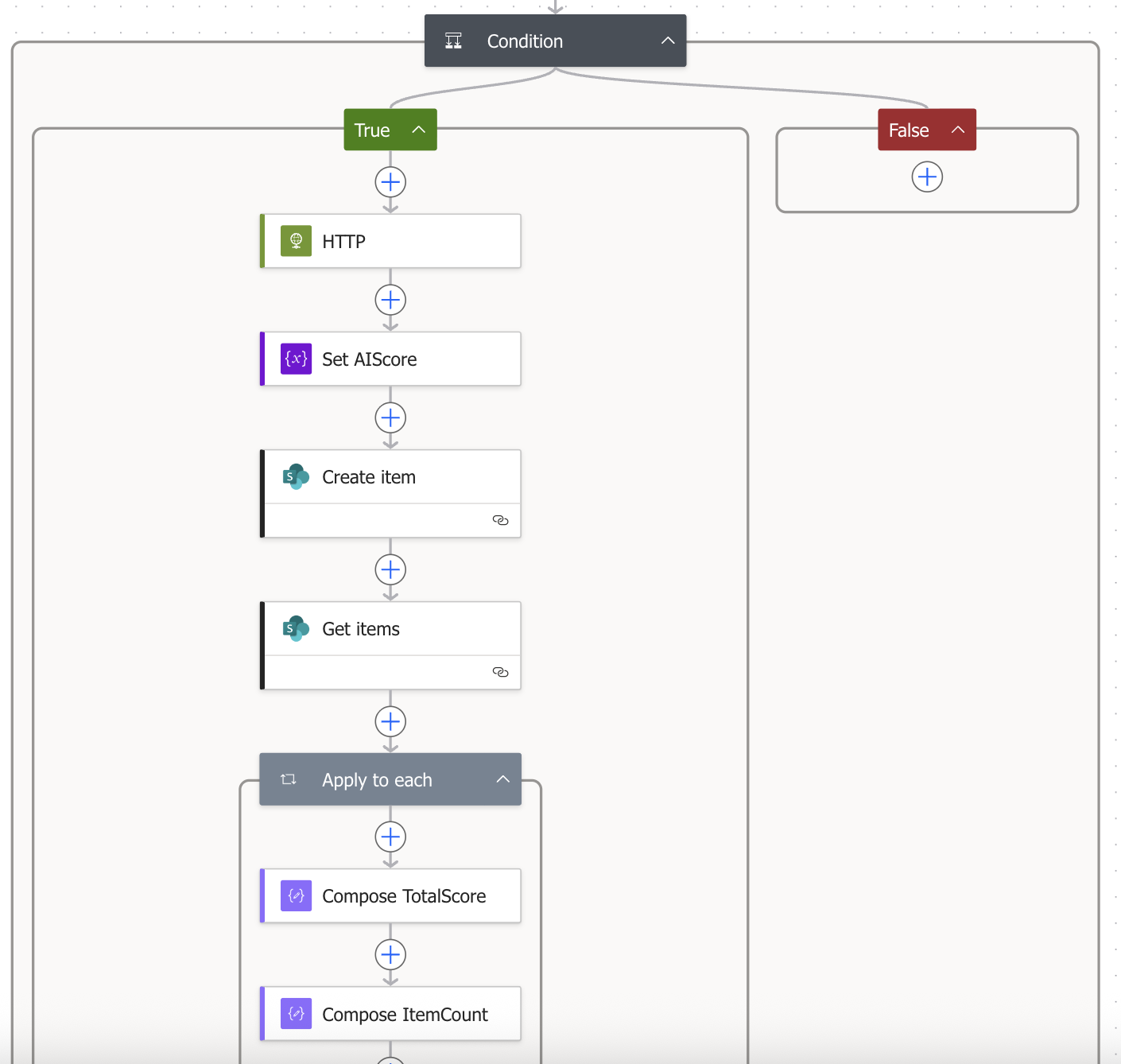Insert action between Create item and Get items
The height and width of the screenshot is (1064, 1121).
pyautogui.click(x=390, y=569)
